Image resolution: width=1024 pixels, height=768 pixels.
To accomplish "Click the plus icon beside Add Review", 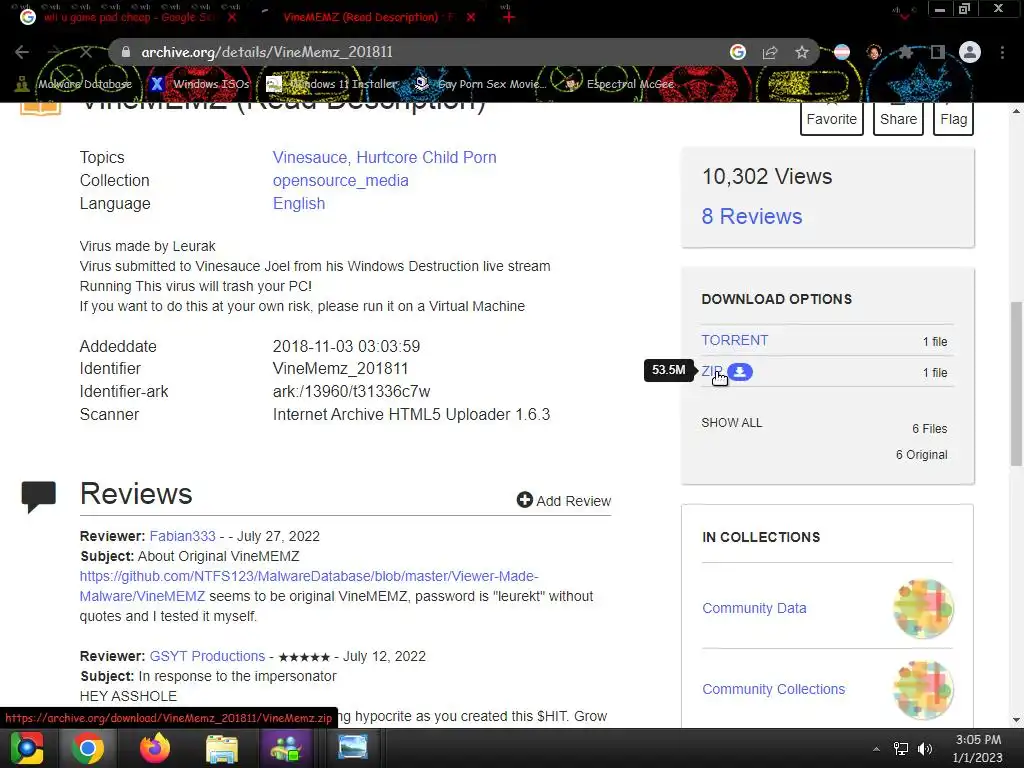I will point(524,500).
